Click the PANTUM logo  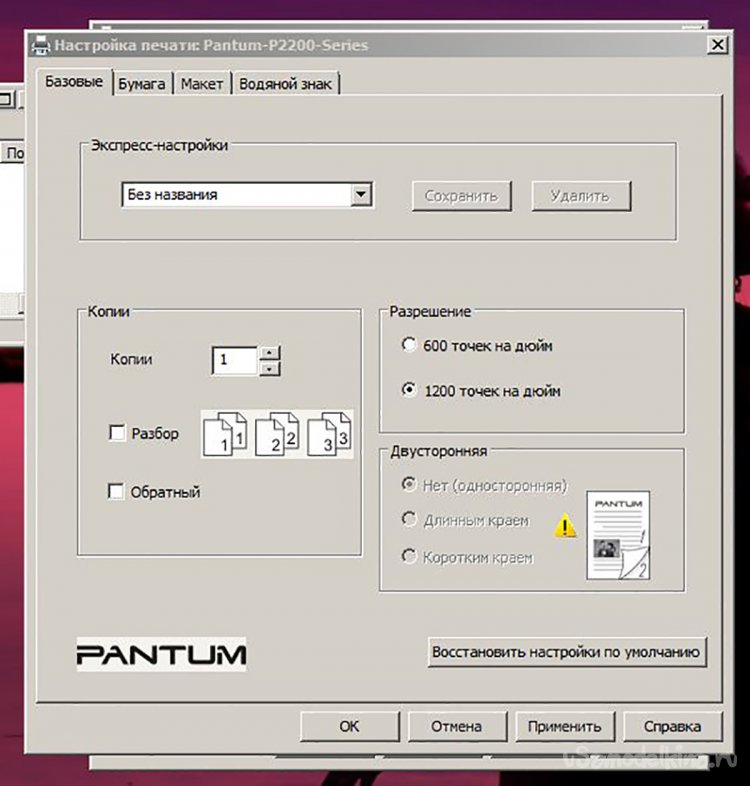click(x=161, y=654)
